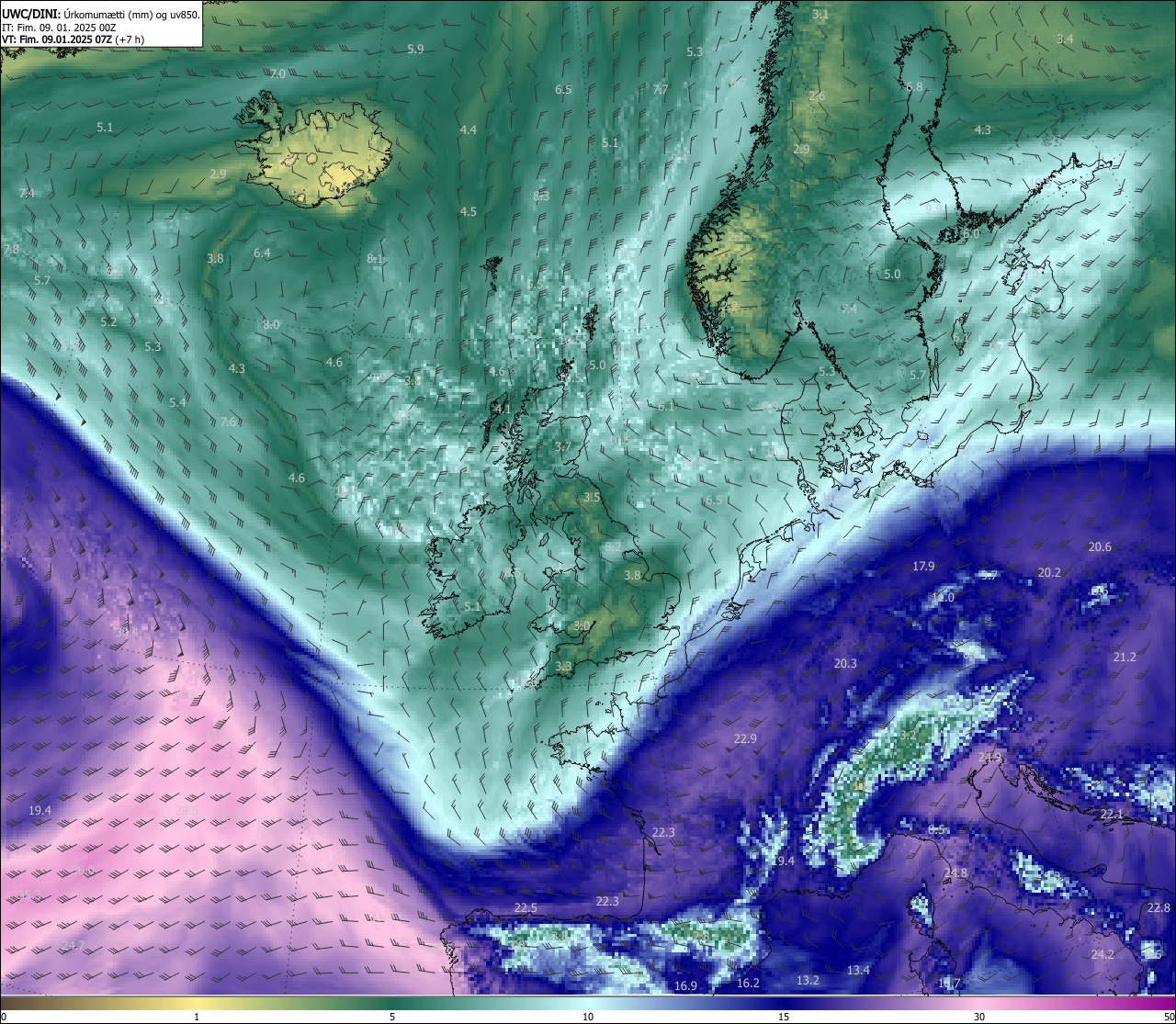Viewport: 1176px width, 1024px height.
Task: Select the map value "21.2"
Action: 1125,658
